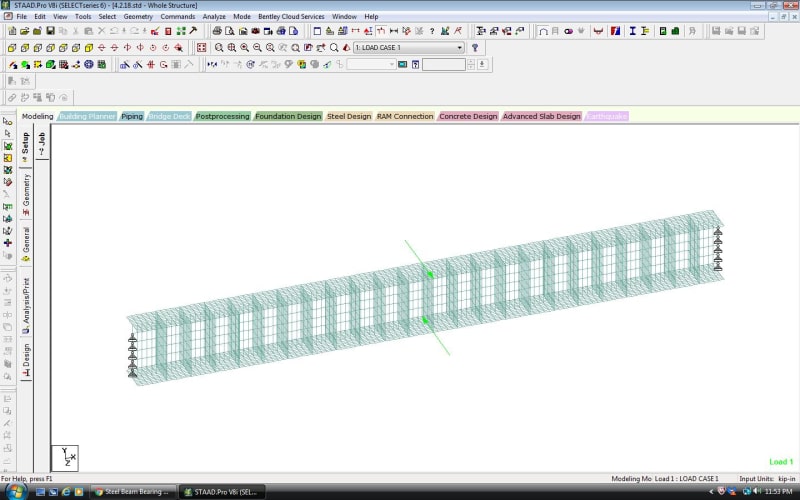Click the STAAD.Pro V8i taskbar button
Viewport: 800px width, 500px height.
tap(223, 492)
